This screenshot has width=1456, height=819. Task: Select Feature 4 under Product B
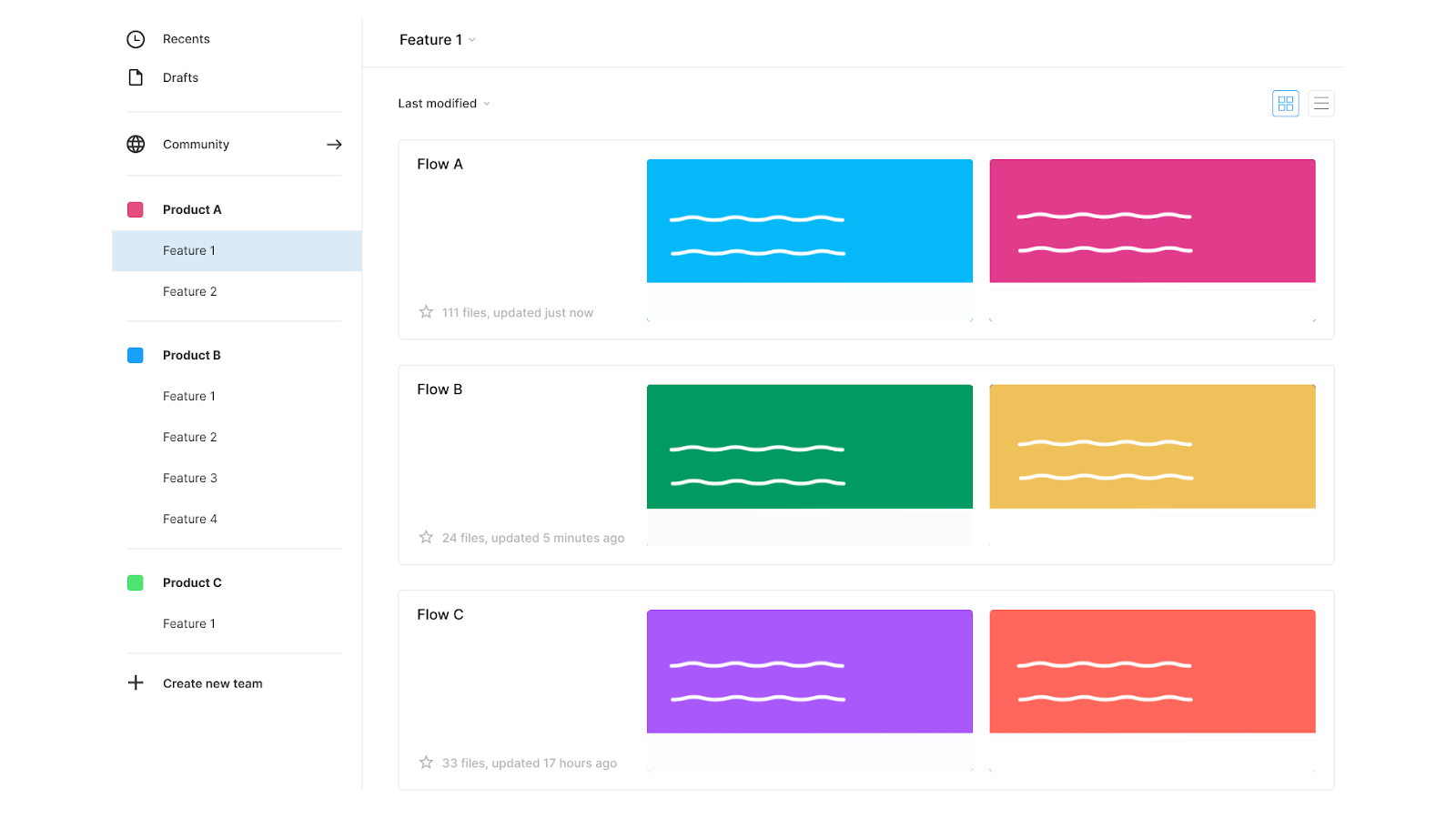click(190, 519)
